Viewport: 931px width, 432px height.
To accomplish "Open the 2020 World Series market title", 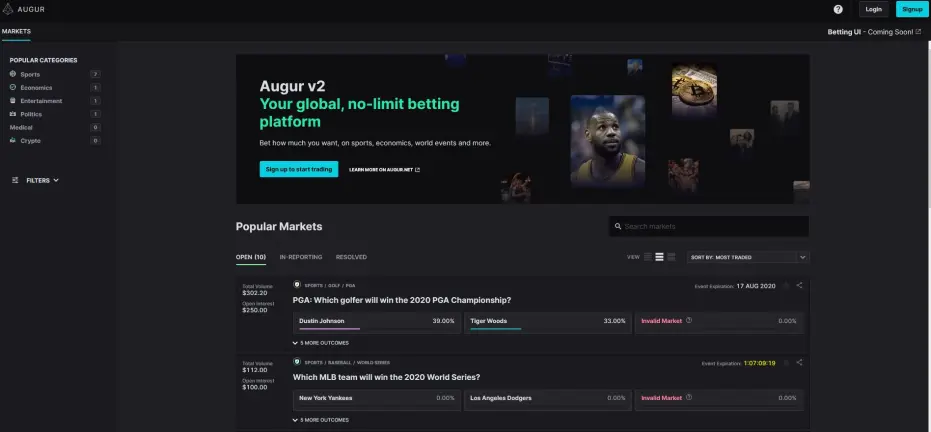I will coord(387,377).
